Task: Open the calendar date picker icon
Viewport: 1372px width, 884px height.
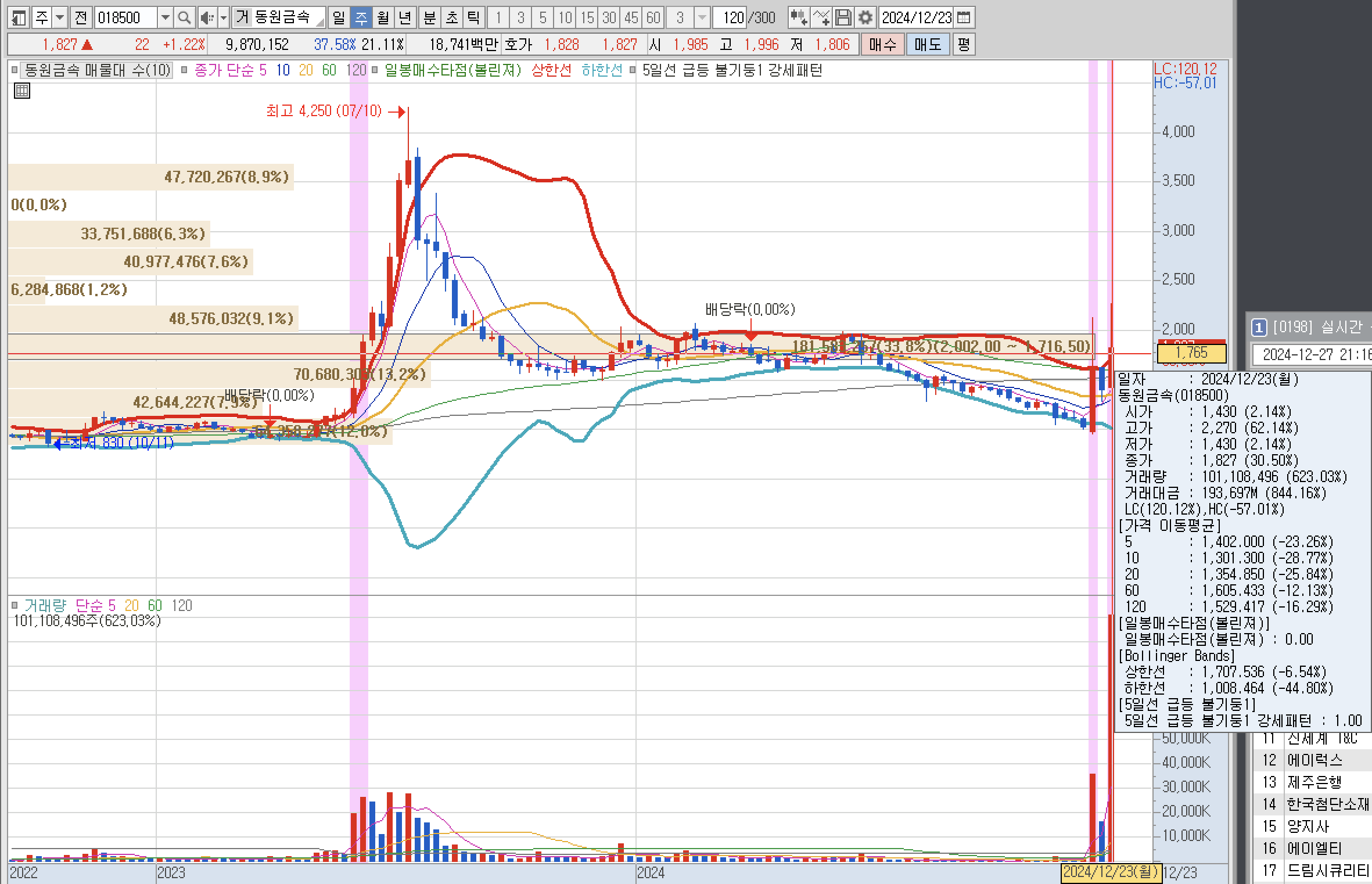Action: (964, 18)
